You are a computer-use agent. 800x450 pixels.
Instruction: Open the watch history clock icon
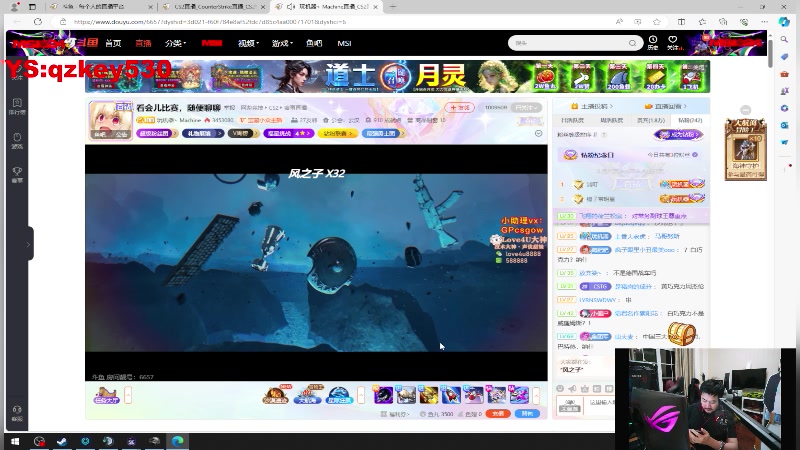pos(653,42)
